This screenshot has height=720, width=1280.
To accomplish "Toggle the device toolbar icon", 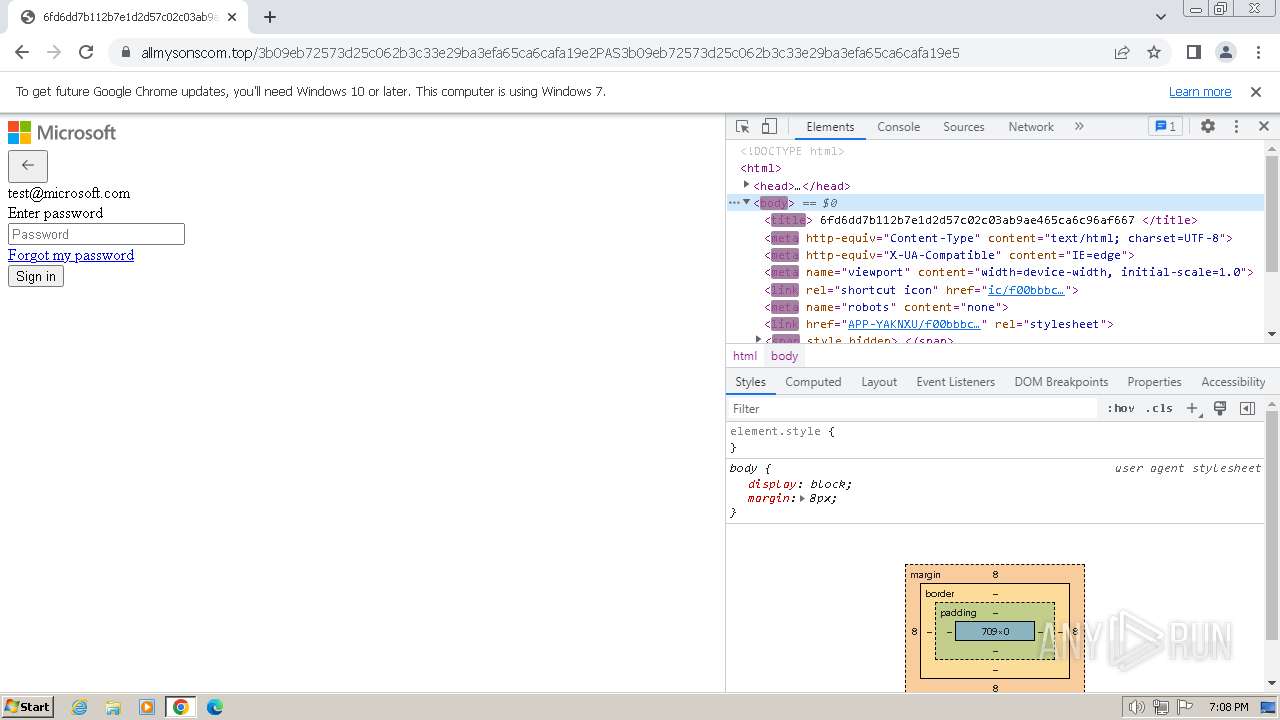I will pos(769,127).
